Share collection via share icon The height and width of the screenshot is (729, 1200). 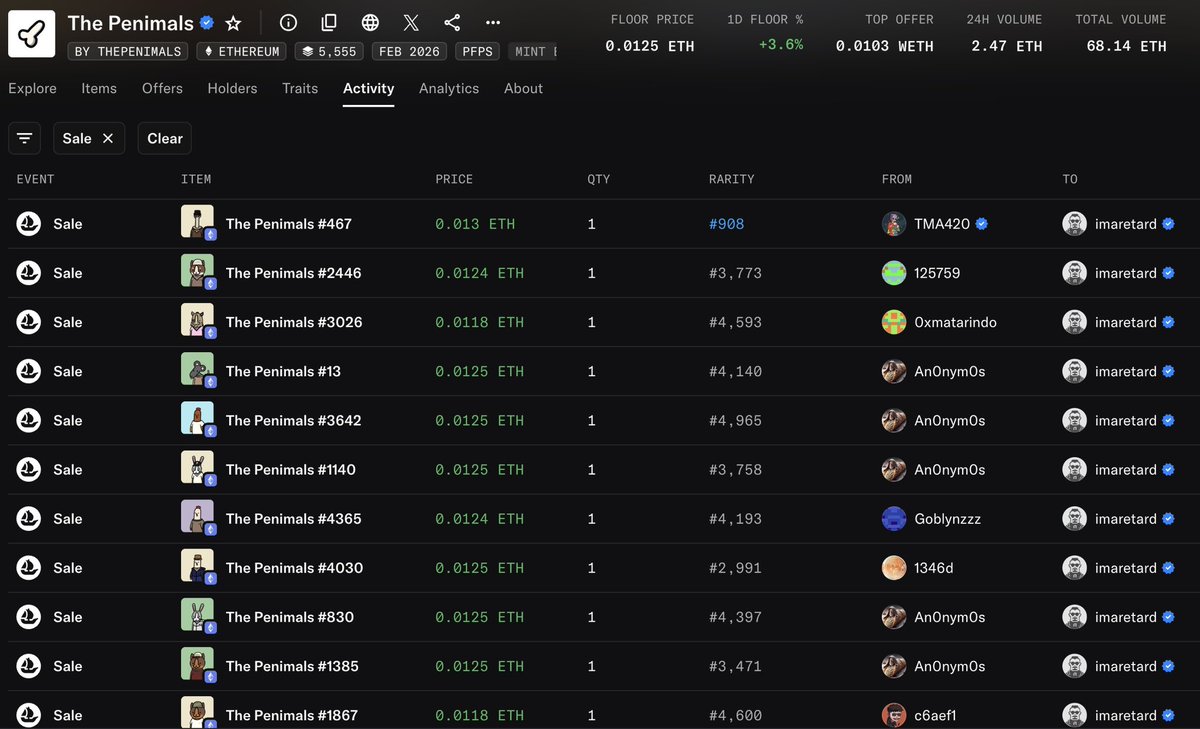coord(452,23)
